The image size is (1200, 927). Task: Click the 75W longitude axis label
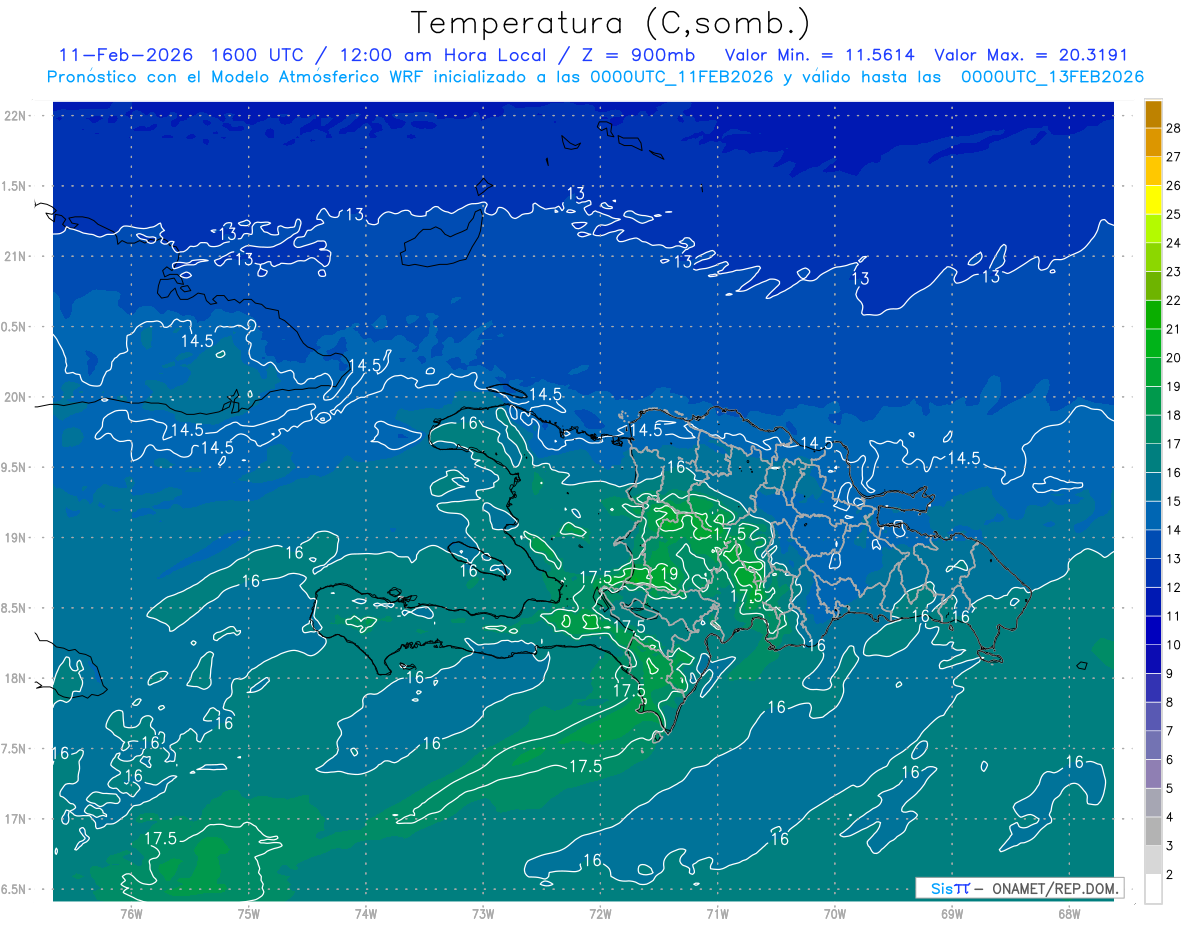(x=248, y=913)
